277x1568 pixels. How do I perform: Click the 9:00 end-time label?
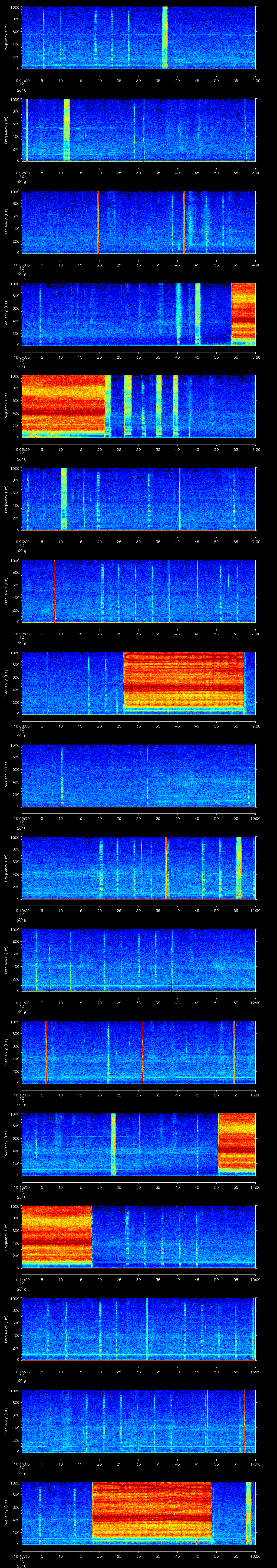point(256,726)
